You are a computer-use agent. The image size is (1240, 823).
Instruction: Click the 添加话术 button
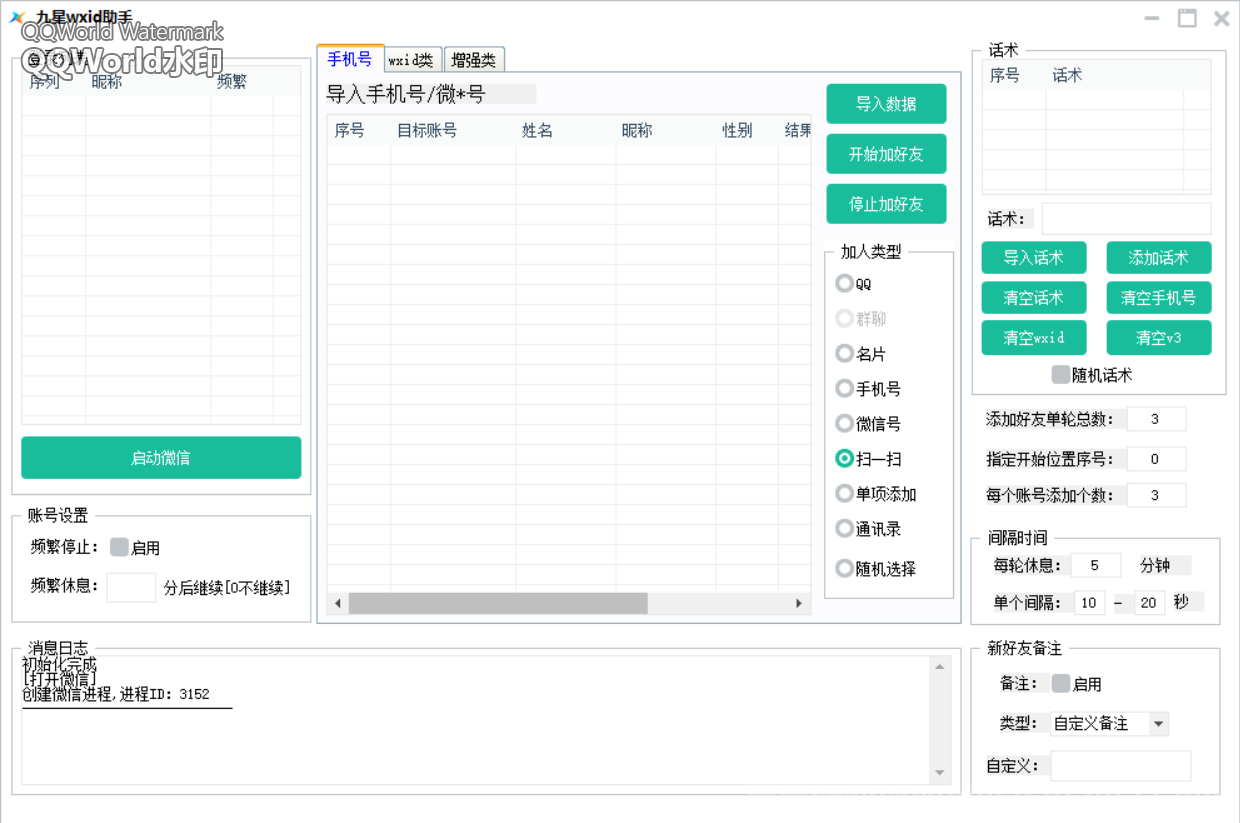pos(1159,258)
